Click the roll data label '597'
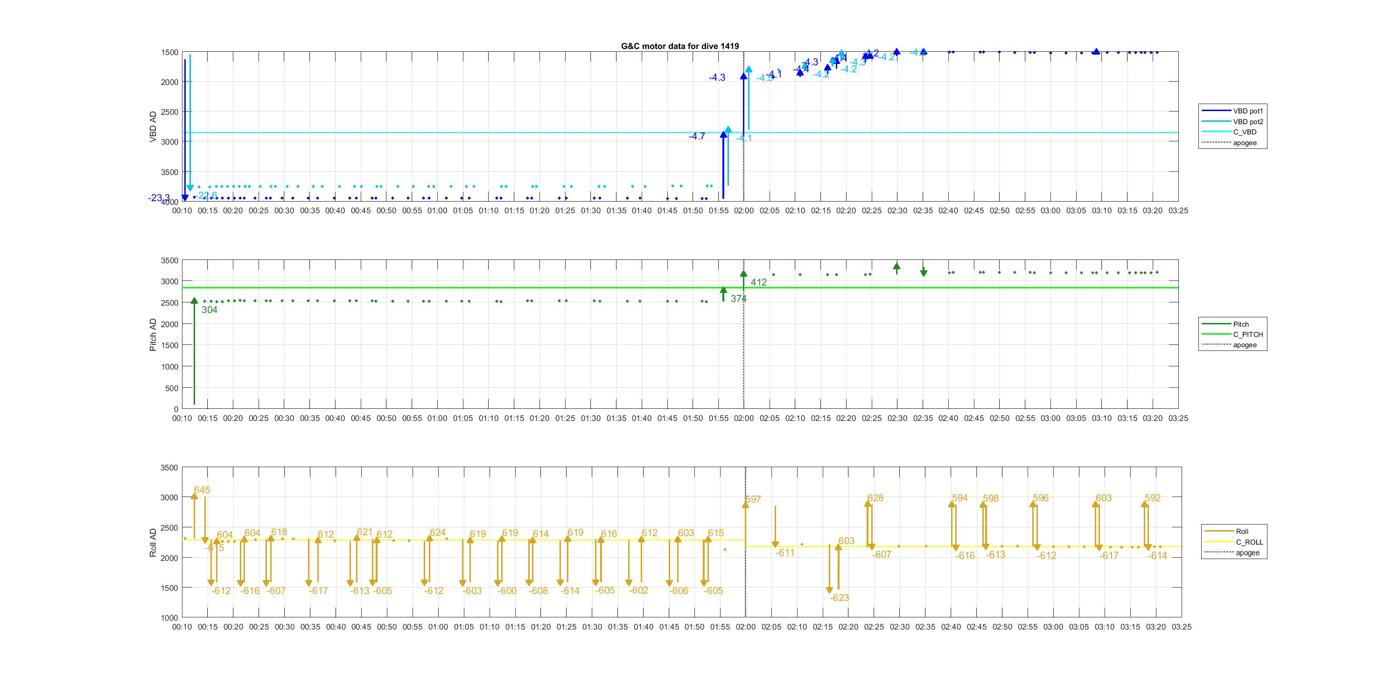The height and width of the screenshot is (693, 1400). (753, 499)
